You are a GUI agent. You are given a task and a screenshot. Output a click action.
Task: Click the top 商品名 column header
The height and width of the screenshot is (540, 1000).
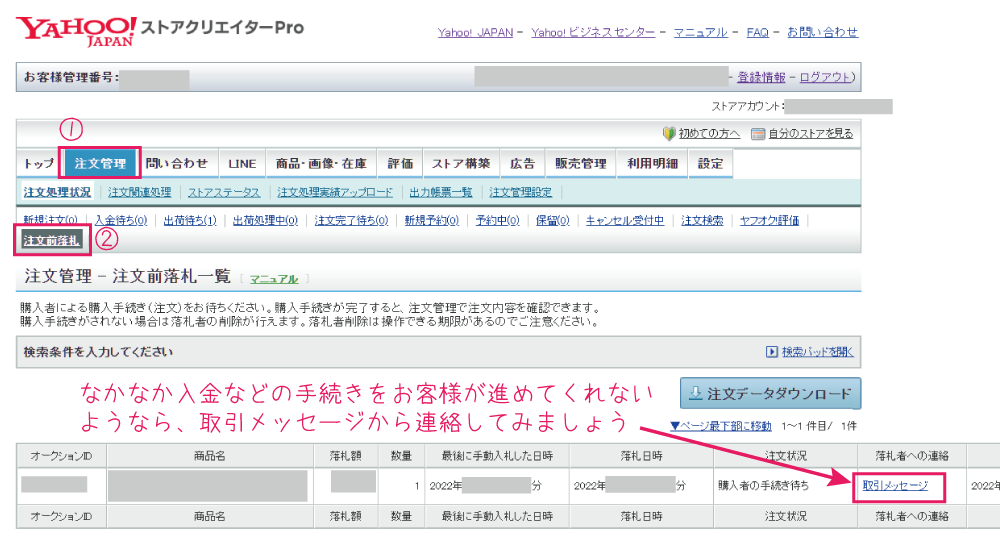click(210, 456)
